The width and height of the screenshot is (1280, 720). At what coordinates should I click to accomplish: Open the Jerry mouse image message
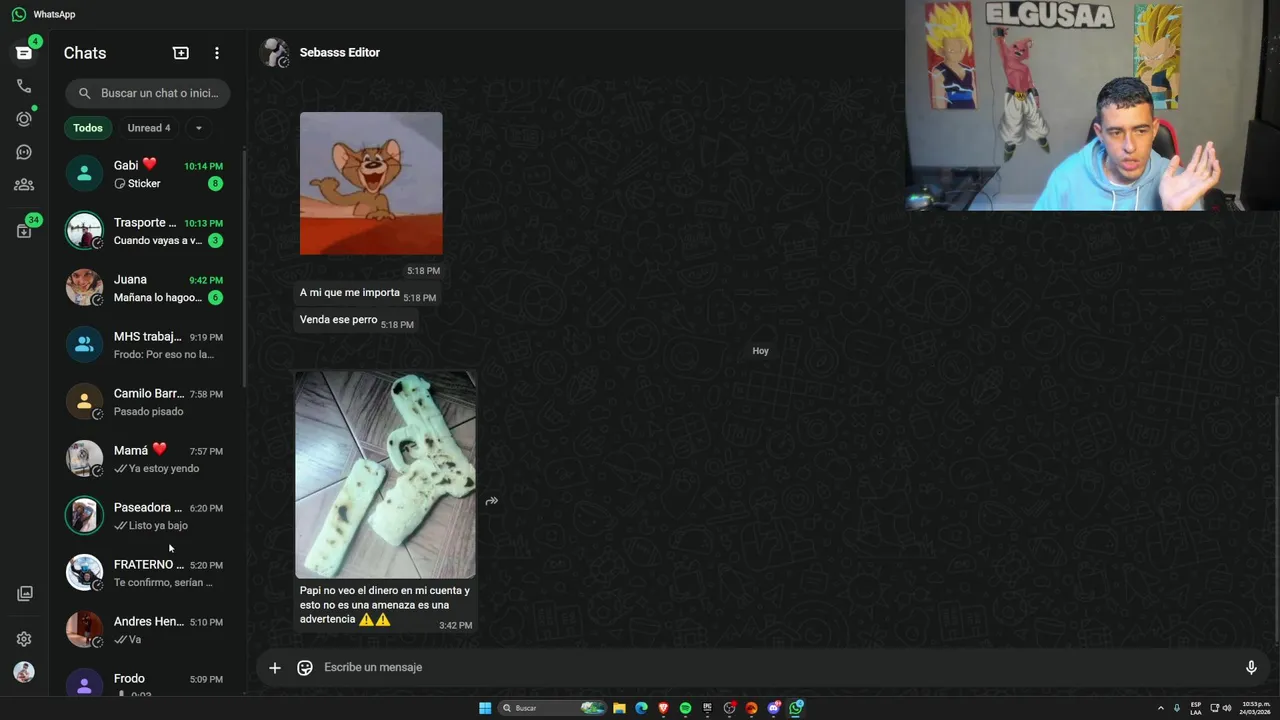[x=371, y=183]
